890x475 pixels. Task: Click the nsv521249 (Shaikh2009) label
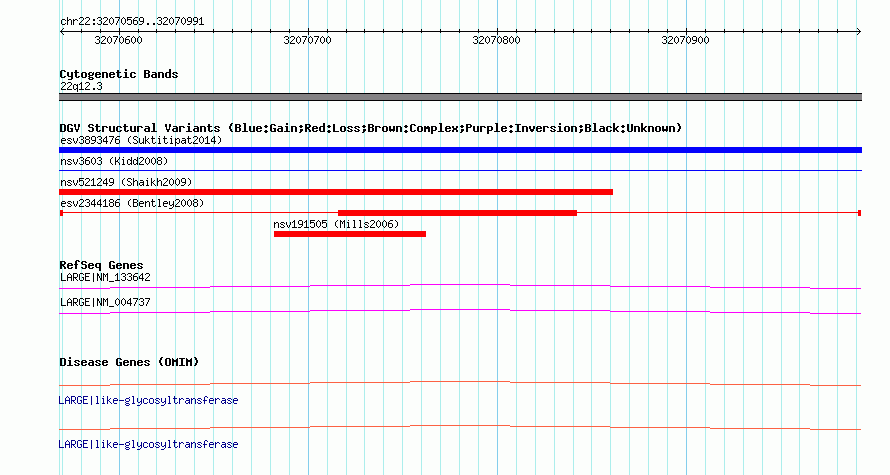[126, 182]
